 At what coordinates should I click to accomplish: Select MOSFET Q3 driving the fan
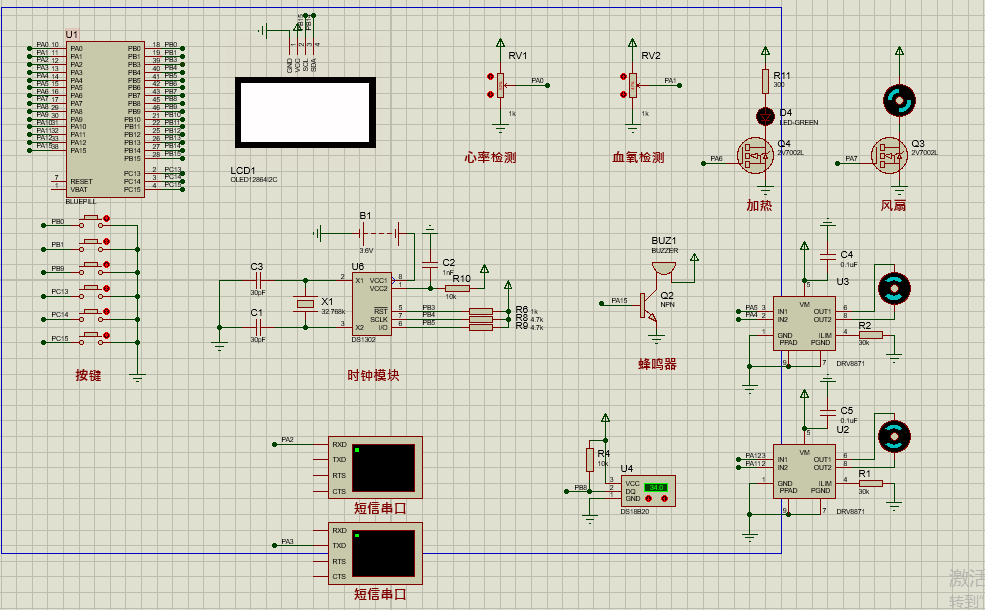[890, 155]
